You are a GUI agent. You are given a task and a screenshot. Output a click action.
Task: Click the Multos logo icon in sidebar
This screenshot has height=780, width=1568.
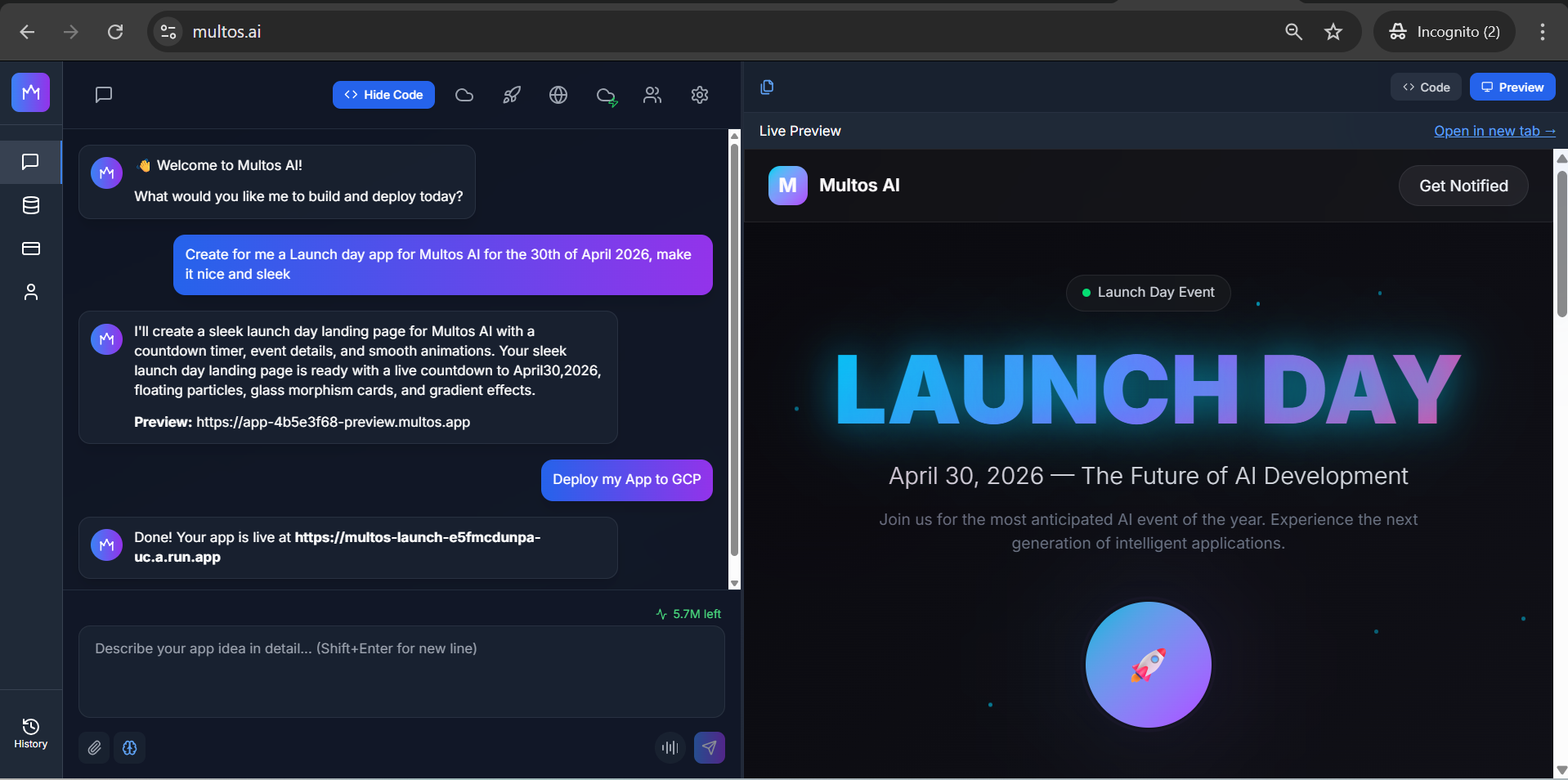(30, 92)
